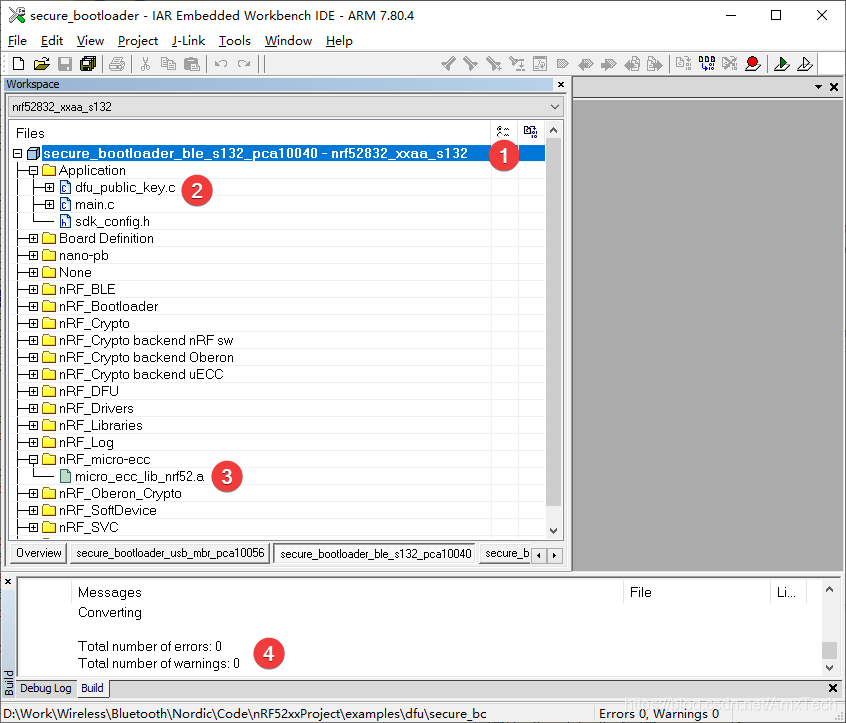Screen dimensions: 846x723
Task: Close the Build messages panel
Action: [x=8, y=582]
